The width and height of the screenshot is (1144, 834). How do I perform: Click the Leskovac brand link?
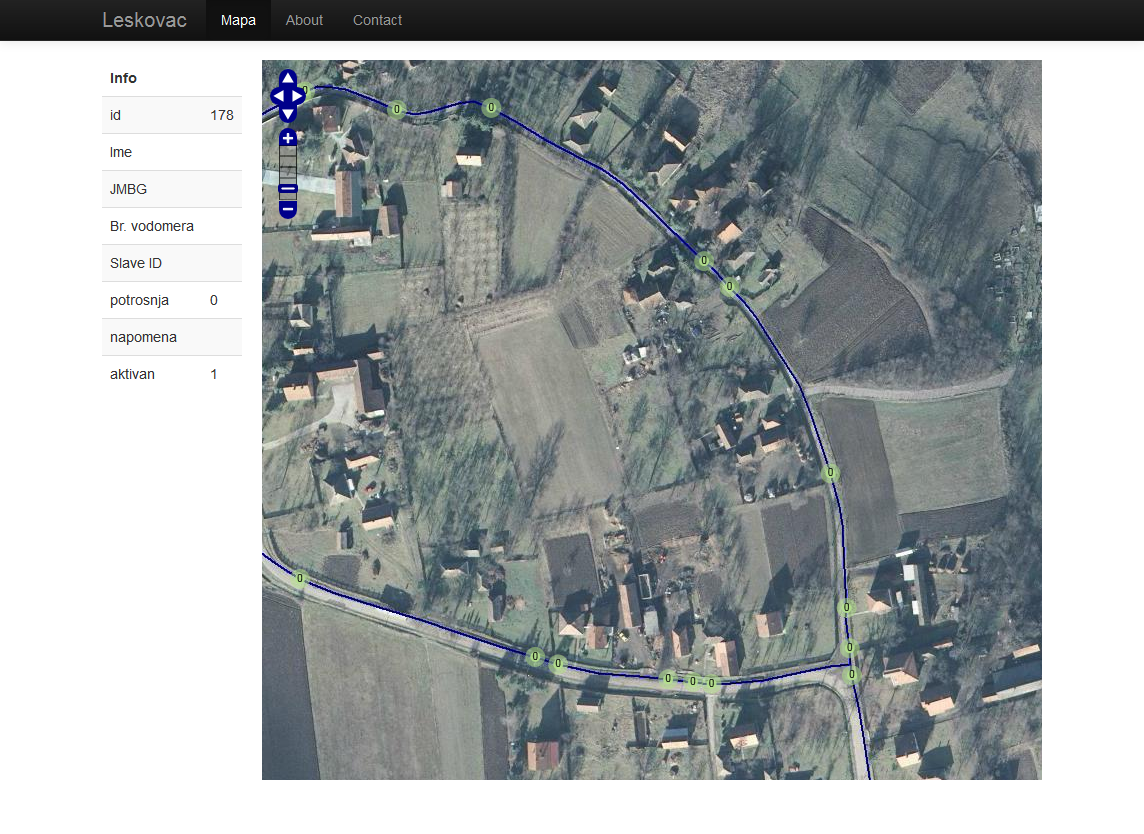pyautogui.click(x=144, y=20)
